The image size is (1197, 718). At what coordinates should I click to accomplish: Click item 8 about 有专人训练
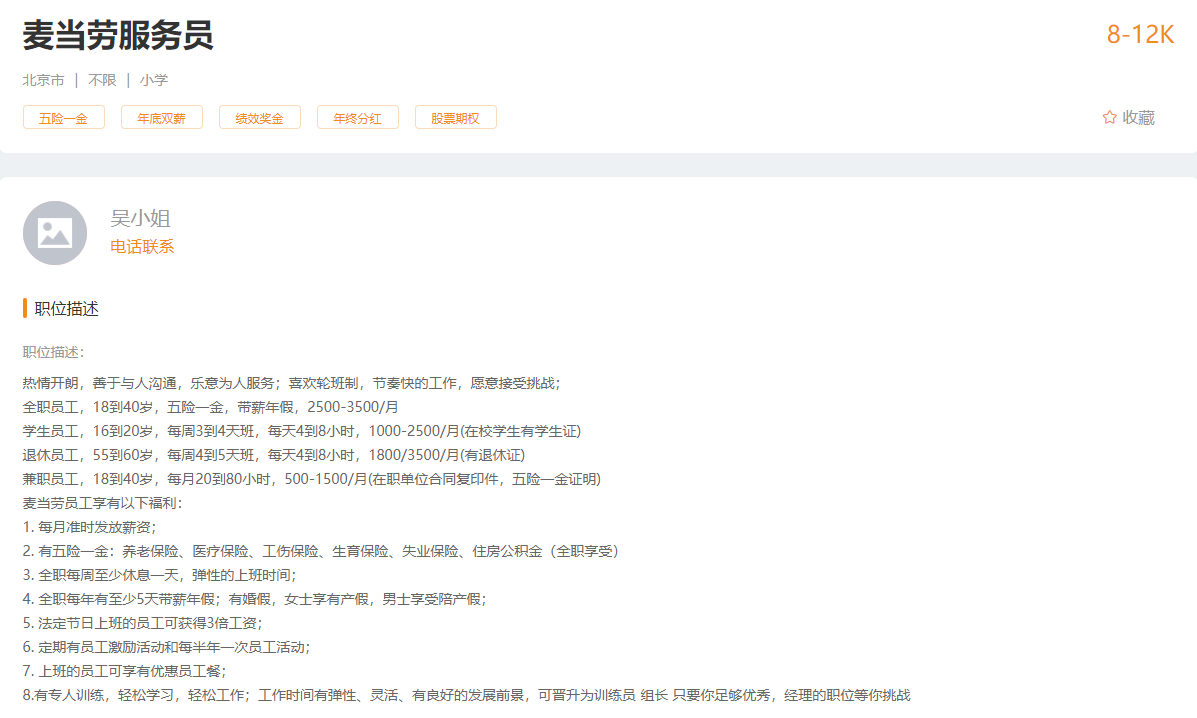point(466,695)
